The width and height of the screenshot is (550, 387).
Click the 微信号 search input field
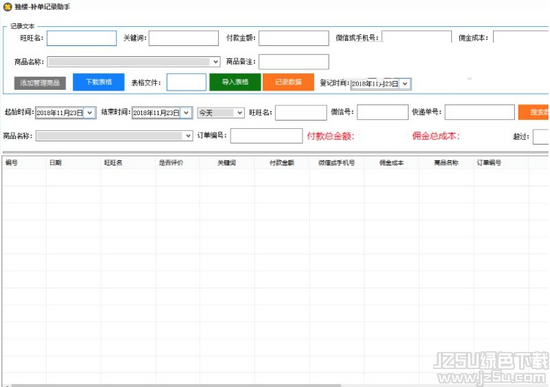pos(383,112)
